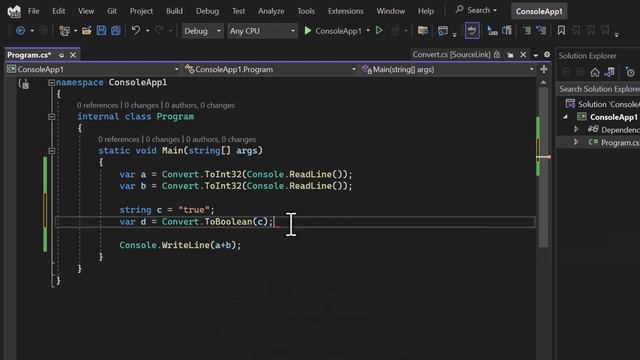
Task: Toggle a bookmark with the bookmark icon
Action: tap(561, 31)
